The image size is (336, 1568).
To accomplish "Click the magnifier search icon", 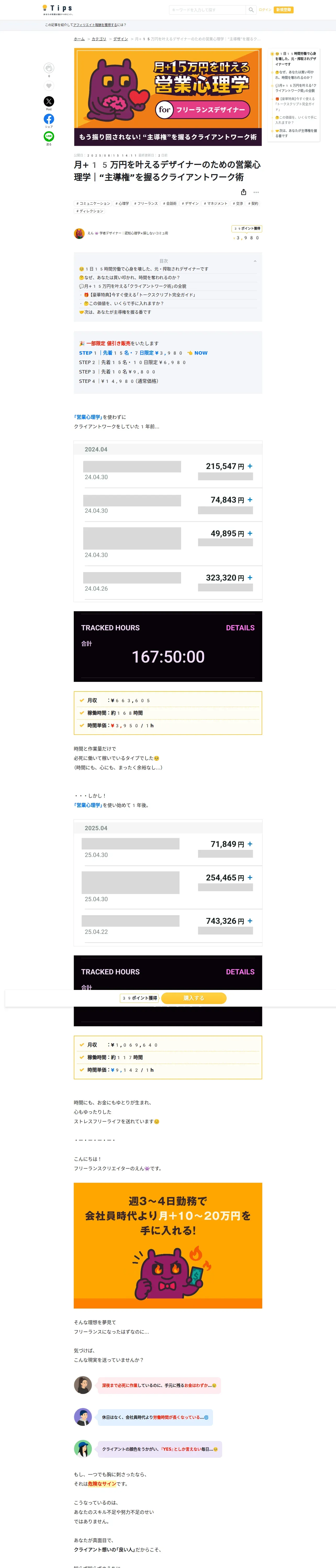I will pyautogui.click(x=251, y=10).
